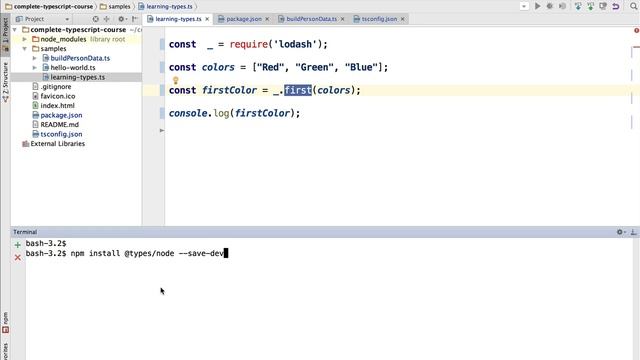Open VCS show history icon
Image resolution: width=640 pixels, height=360 pixels.
(603, 6)
